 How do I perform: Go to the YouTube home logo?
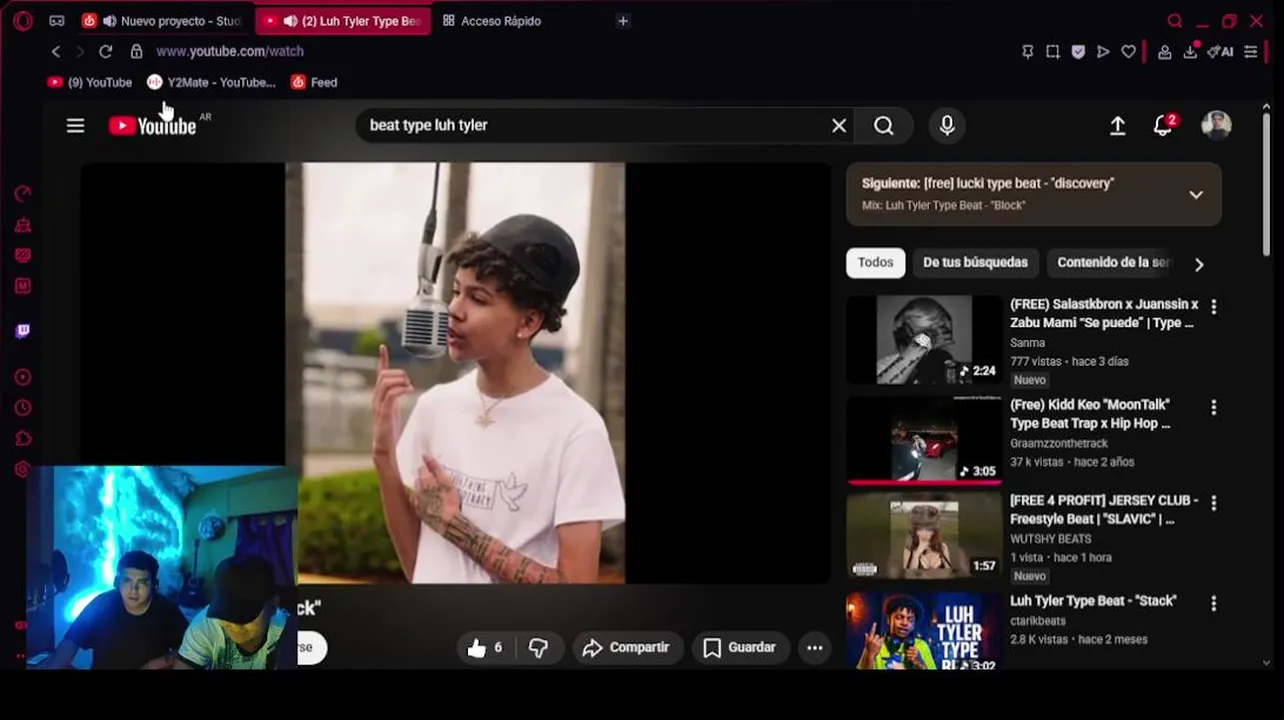click(x=153, y=125)
